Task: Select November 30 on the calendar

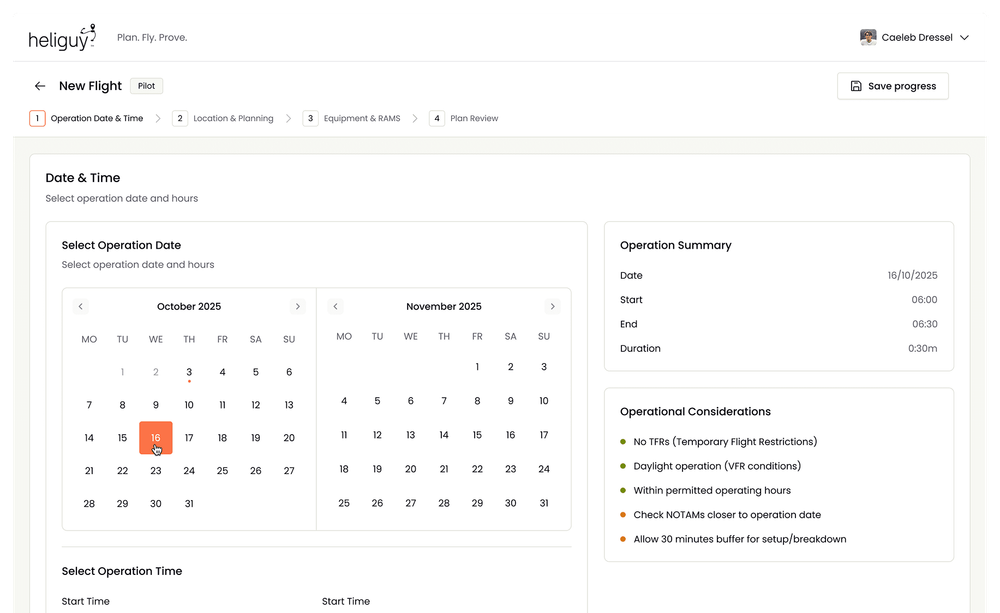Action: click(x=544, y=503)
